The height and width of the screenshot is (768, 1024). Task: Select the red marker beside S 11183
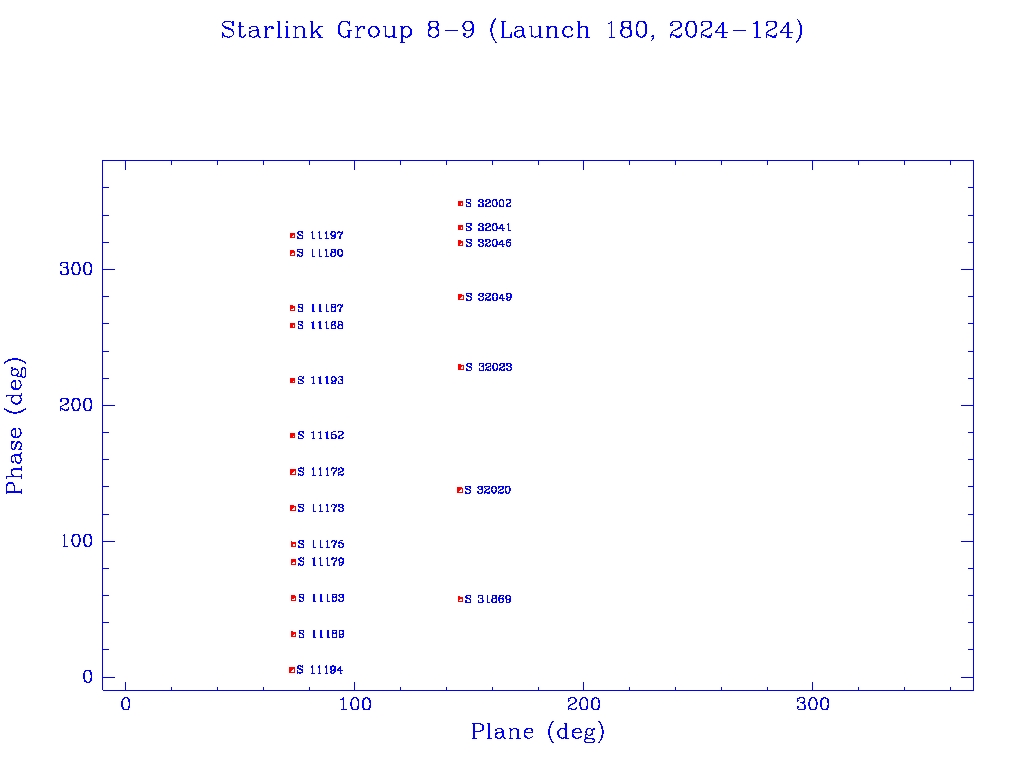click(293, 598)
